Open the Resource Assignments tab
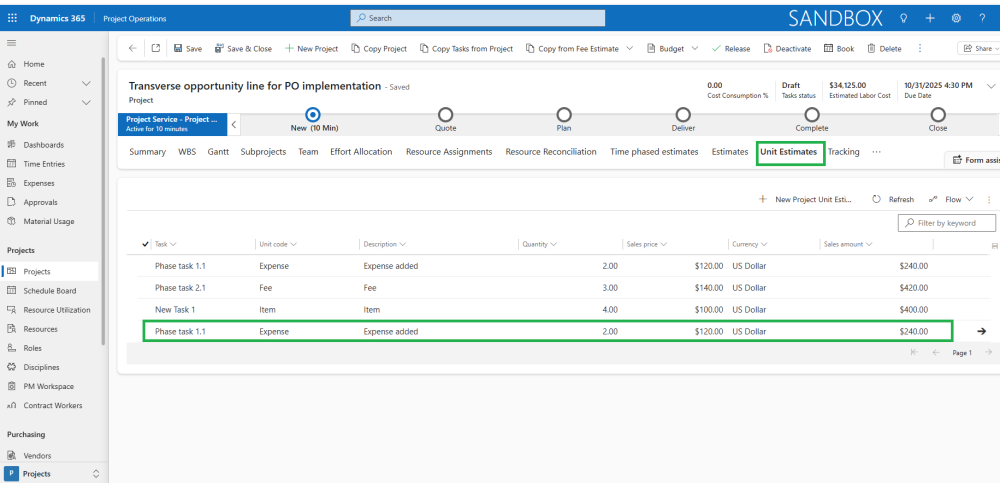1000x483 pixels. (448, 152)
